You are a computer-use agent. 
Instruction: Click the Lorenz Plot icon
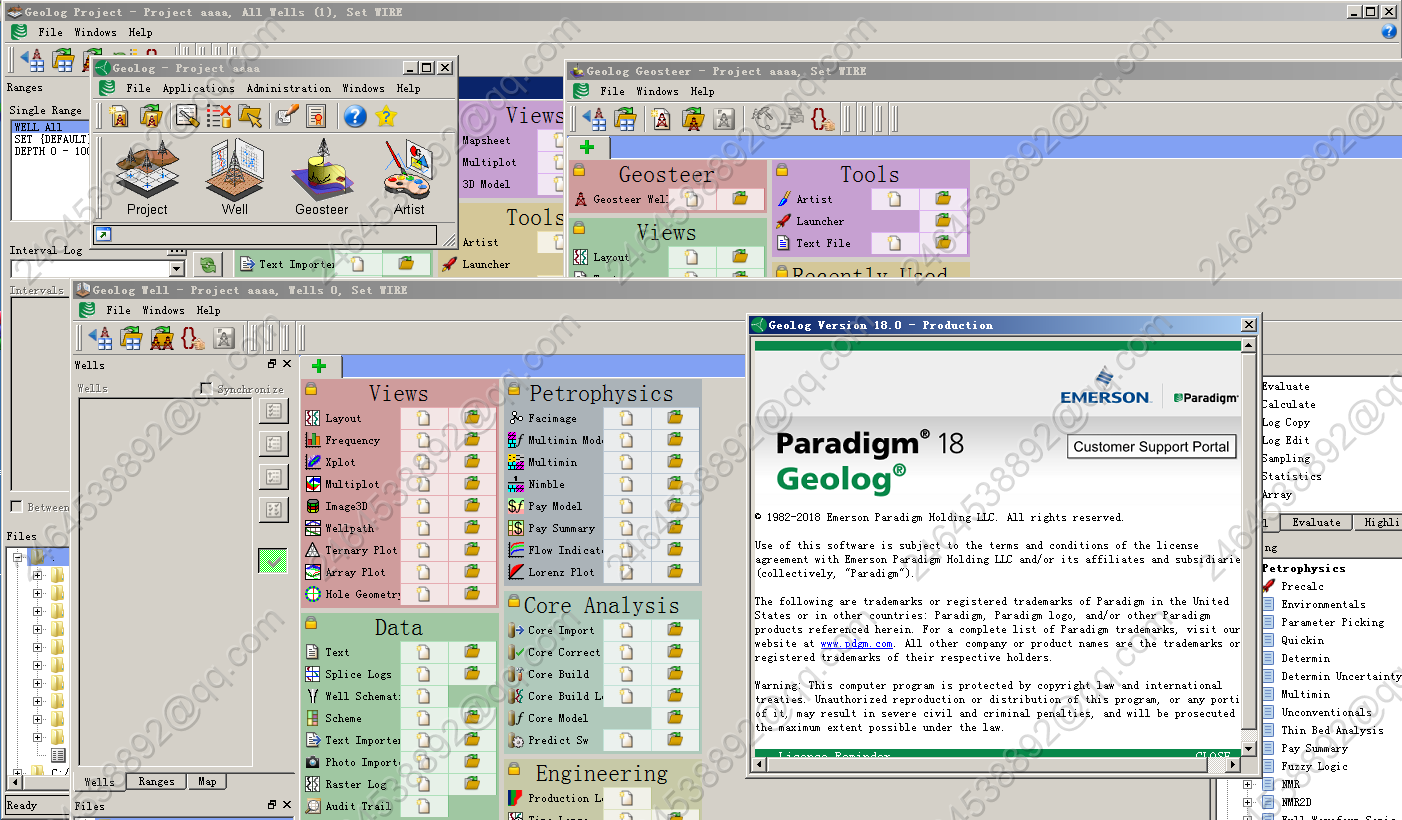pos(516,572)
